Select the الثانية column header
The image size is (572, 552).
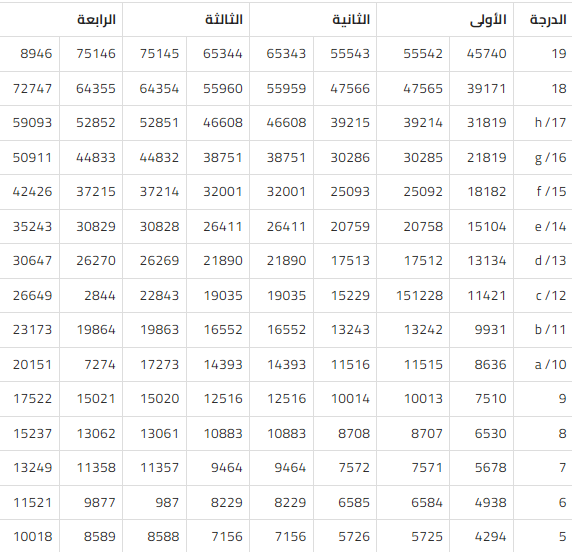(351, 19)
